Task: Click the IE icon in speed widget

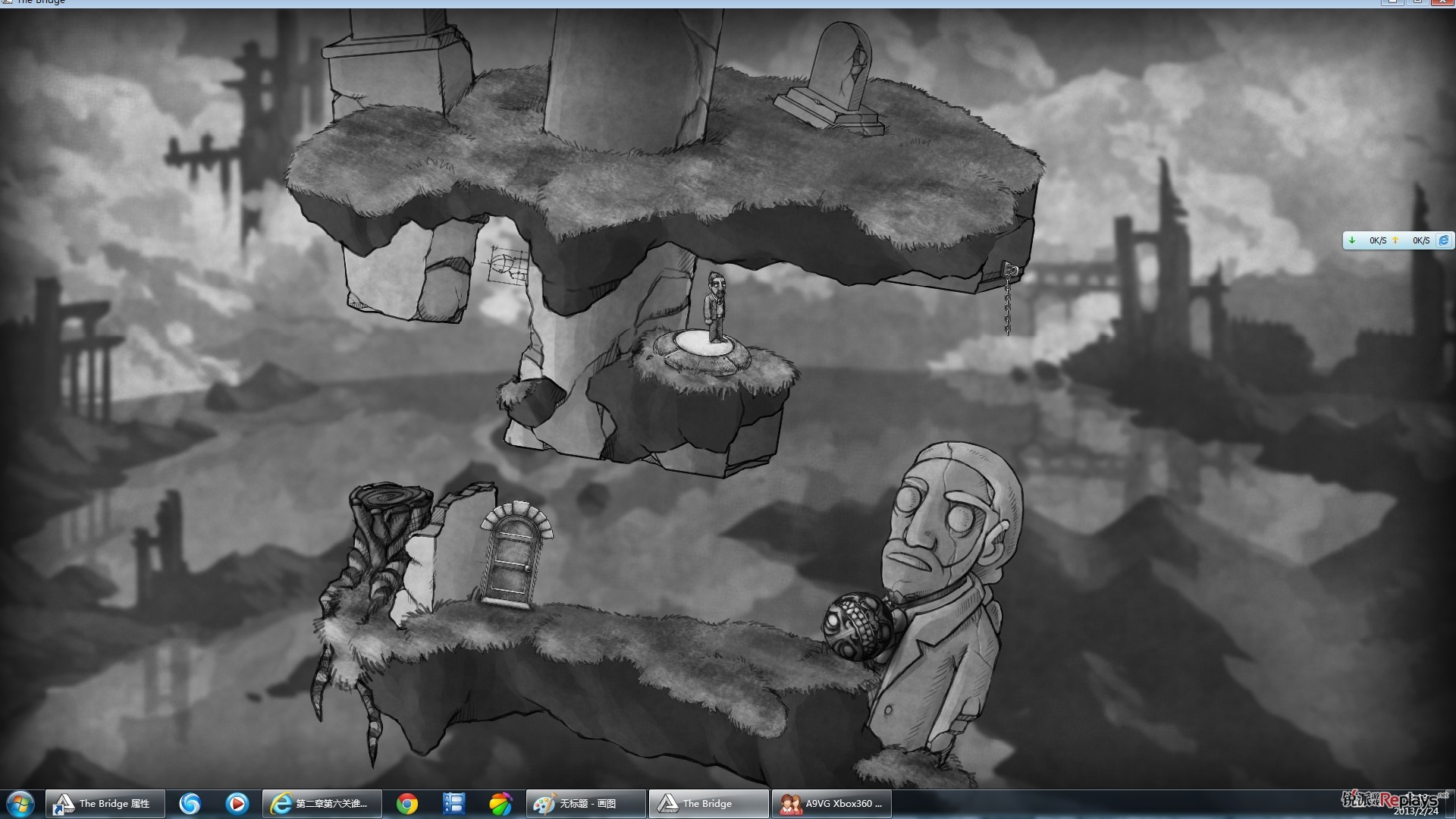Action: click(x=1444, y=240)
